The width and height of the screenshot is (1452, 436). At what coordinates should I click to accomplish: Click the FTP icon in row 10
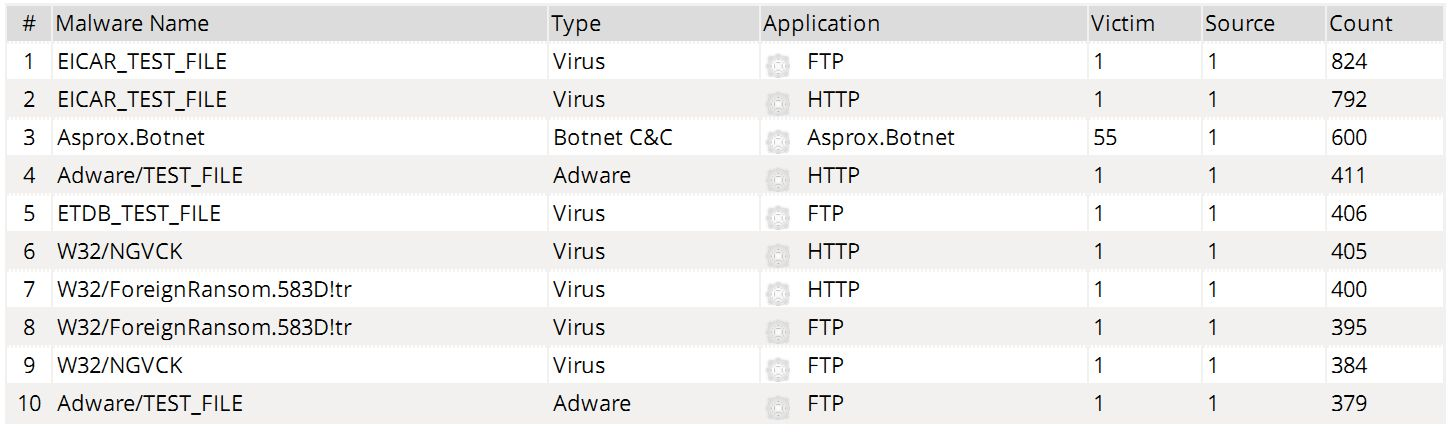[777, 405]
